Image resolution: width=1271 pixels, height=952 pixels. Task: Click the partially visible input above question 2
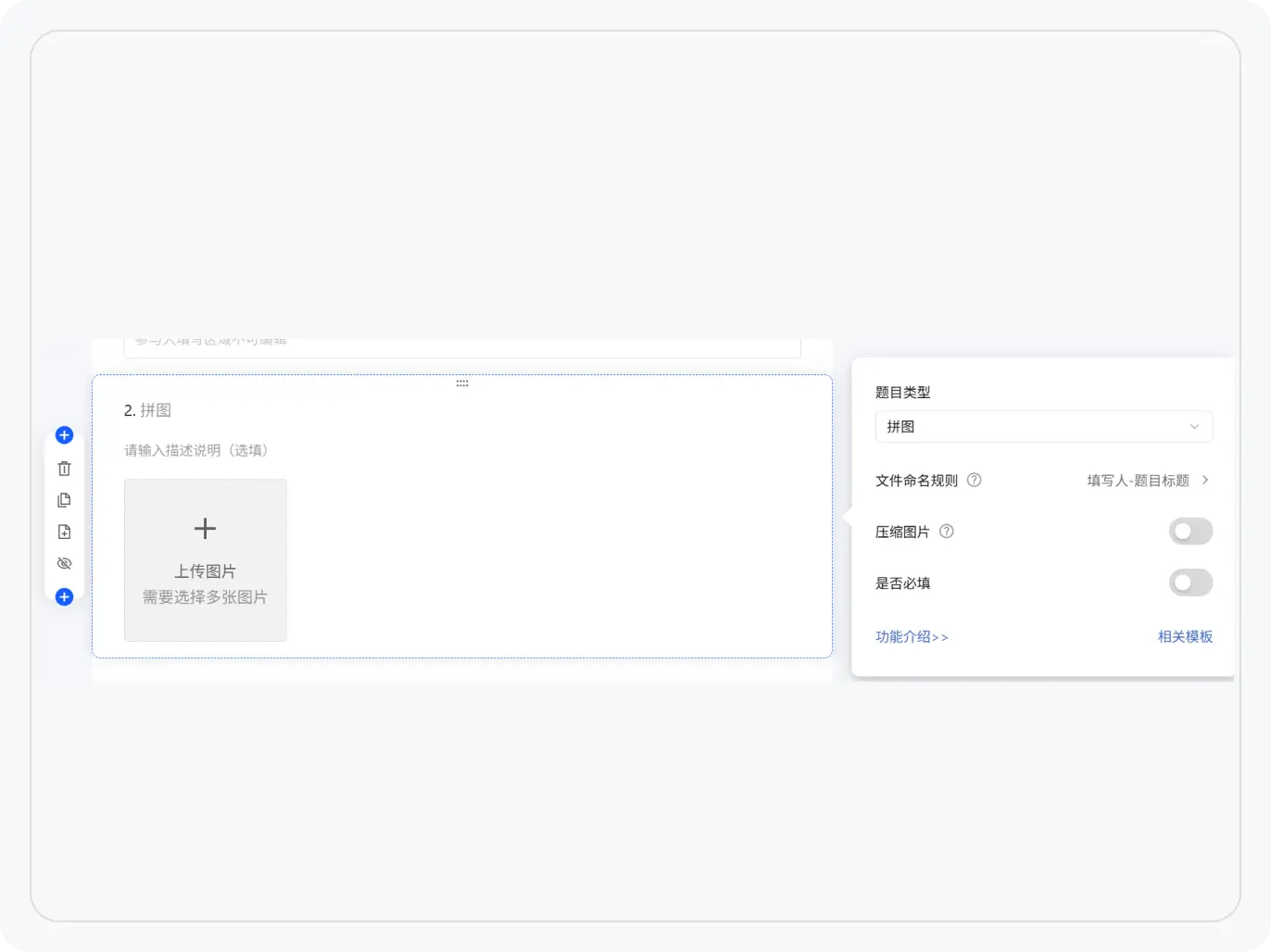(462, 347)
